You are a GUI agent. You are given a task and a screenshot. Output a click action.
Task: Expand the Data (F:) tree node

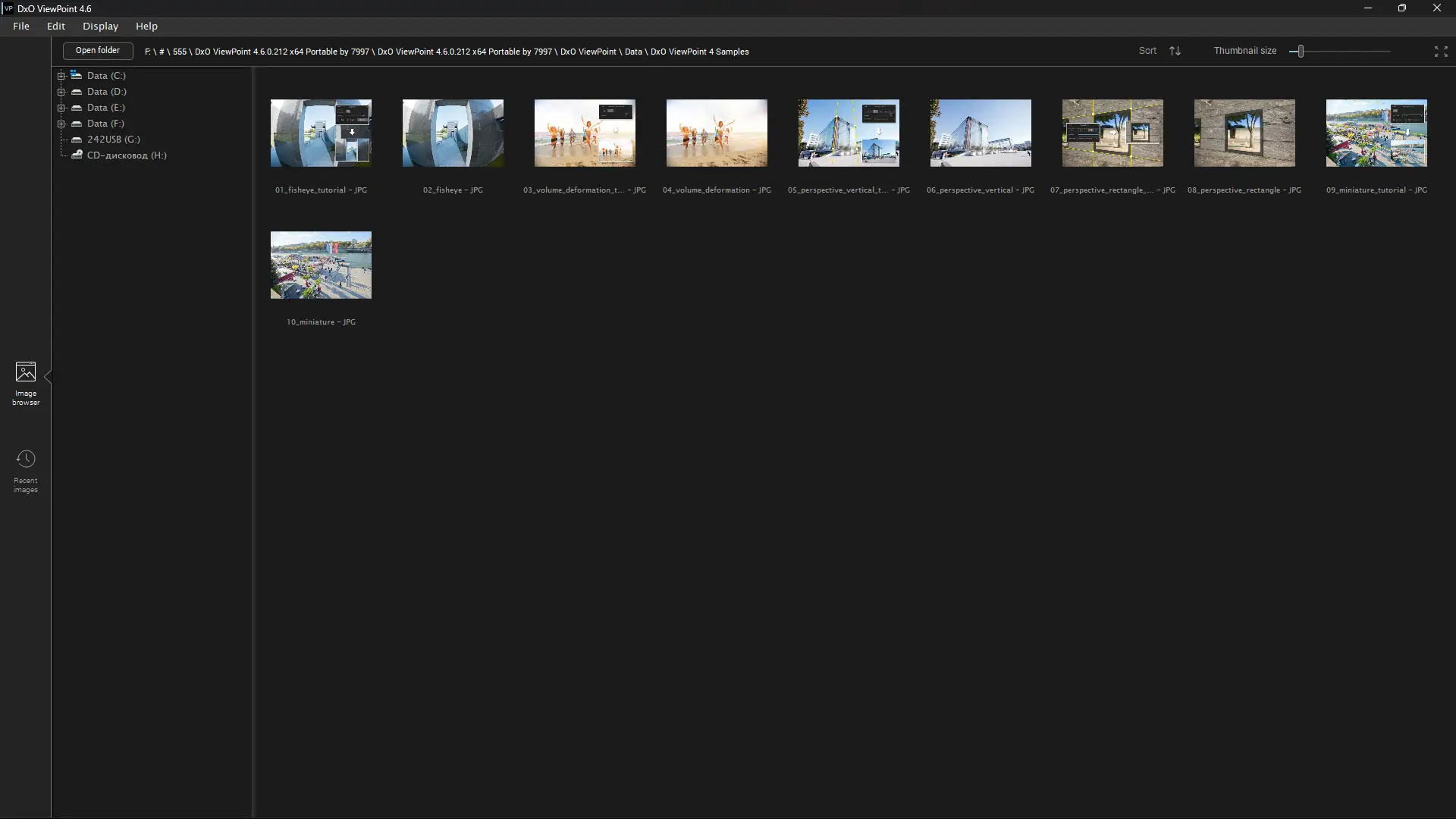point(61,124)
